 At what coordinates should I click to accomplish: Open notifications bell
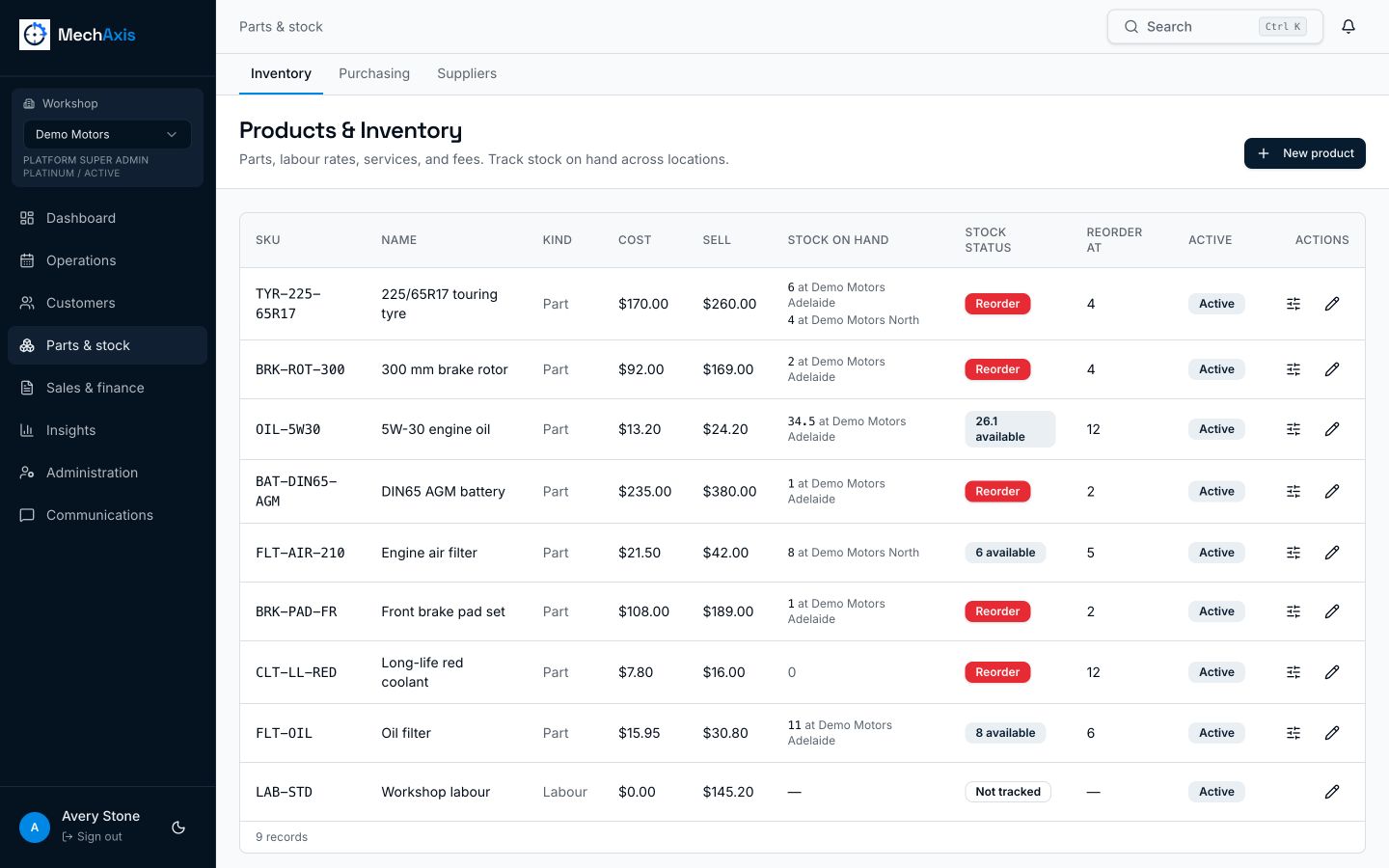[1348, 27]
